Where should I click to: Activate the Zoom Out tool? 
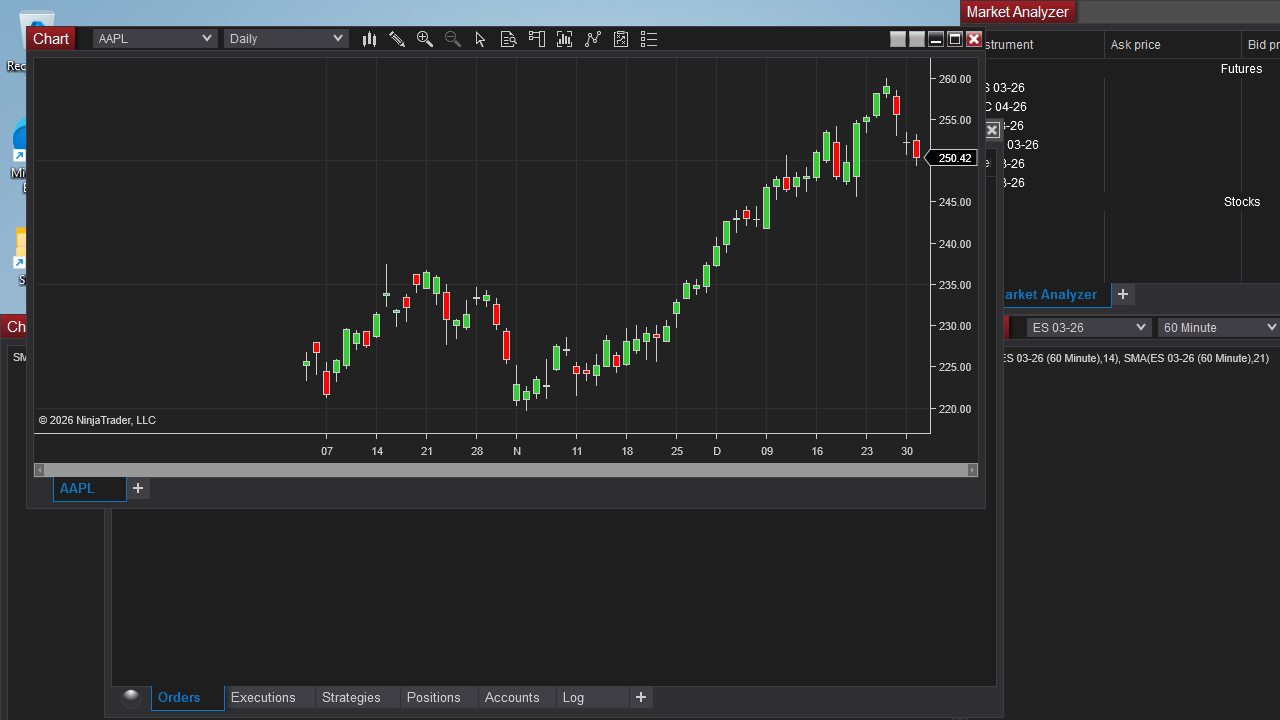[x=452, y=39]
